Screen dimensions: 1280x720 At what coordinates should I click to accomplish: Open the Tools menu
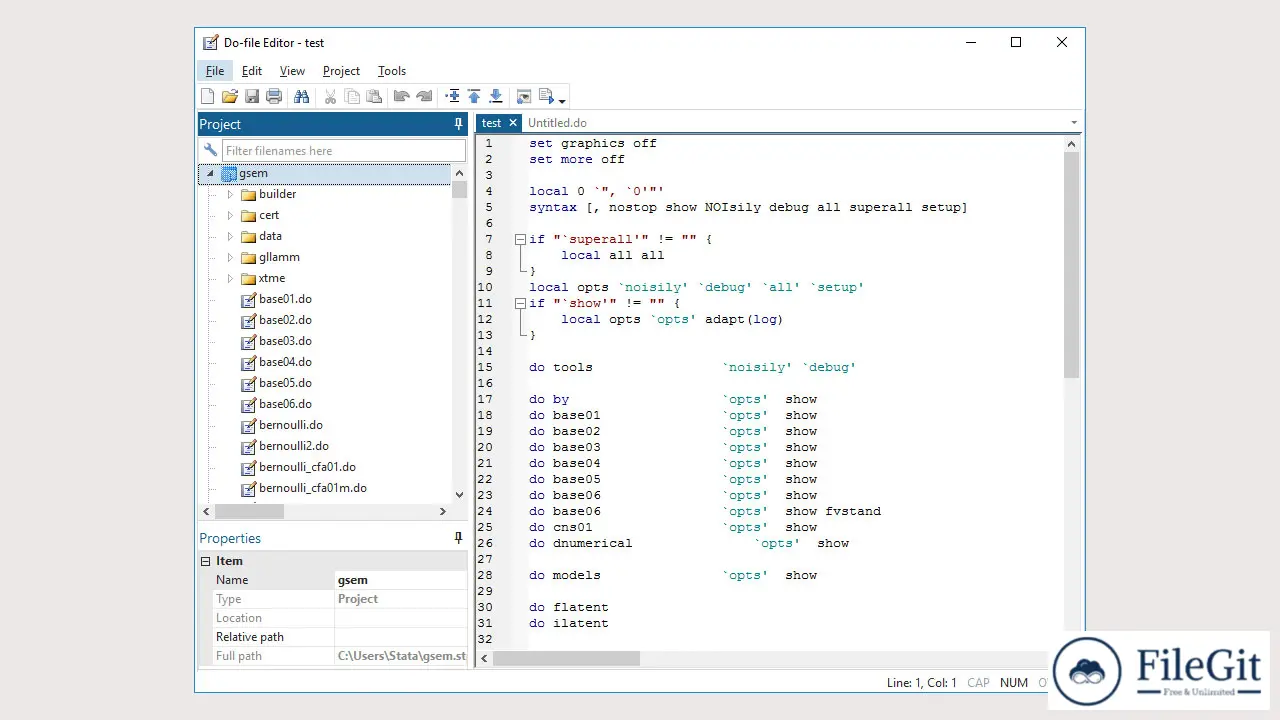392,71
